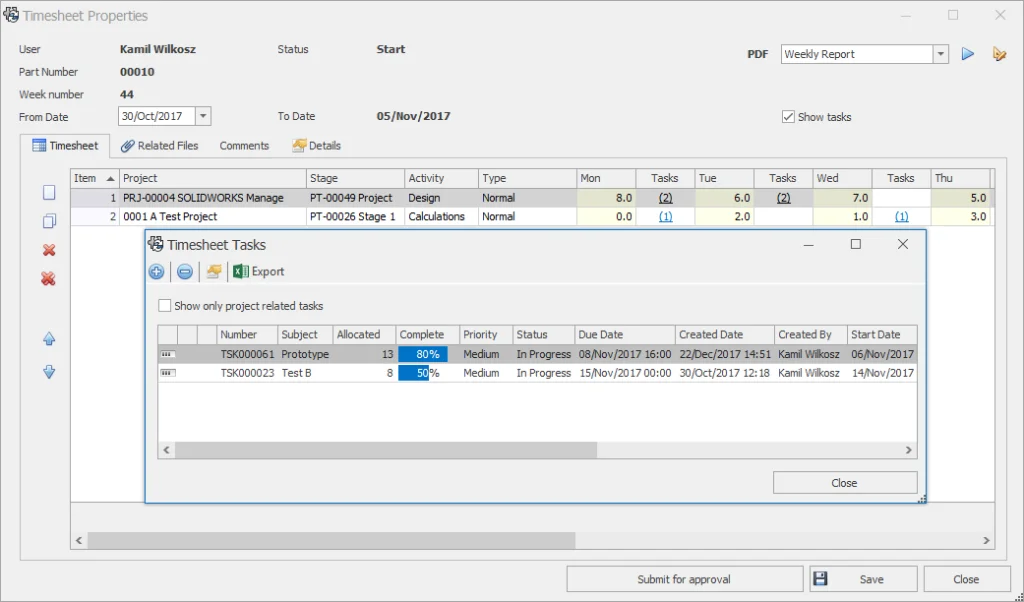Switch to the Related Files tab
The image size is (1024, 602).
coord(159,146)
